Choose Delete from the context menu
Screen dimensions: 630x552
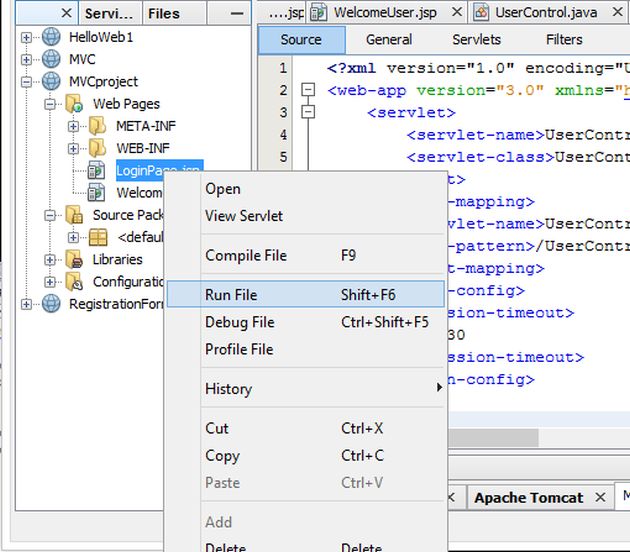pos(306,546)
